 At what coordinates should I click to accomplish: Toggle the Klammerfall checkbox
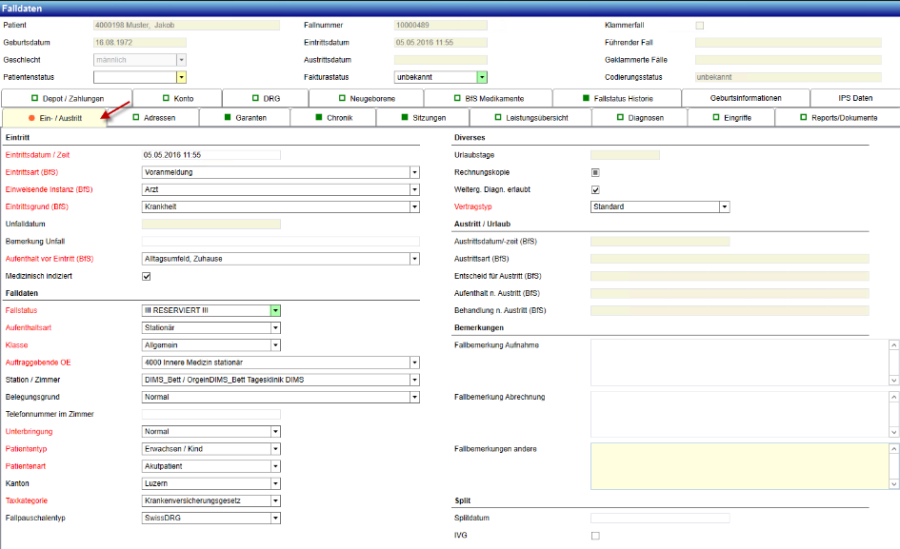(699, 25)
